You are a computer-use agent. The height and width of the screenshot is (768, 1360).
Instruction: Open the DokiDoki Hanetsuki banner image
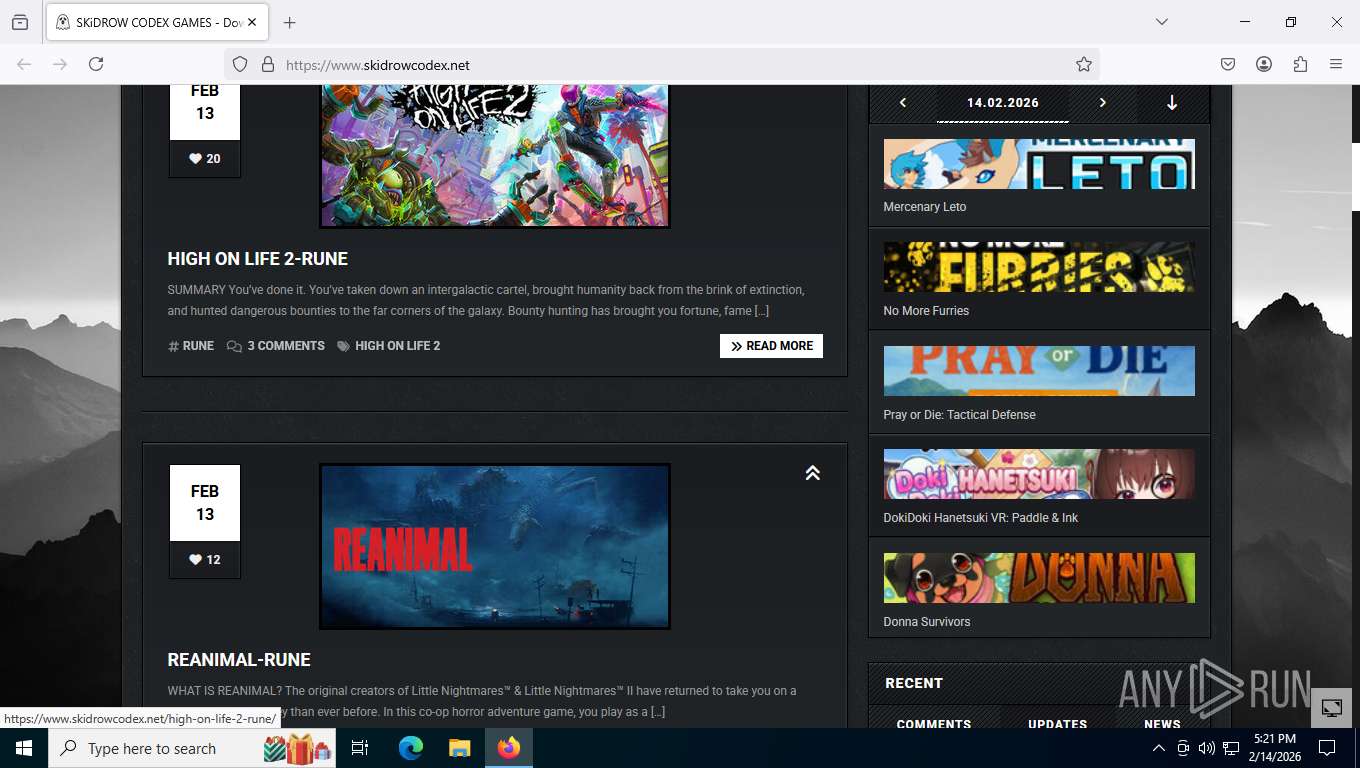1039,474
